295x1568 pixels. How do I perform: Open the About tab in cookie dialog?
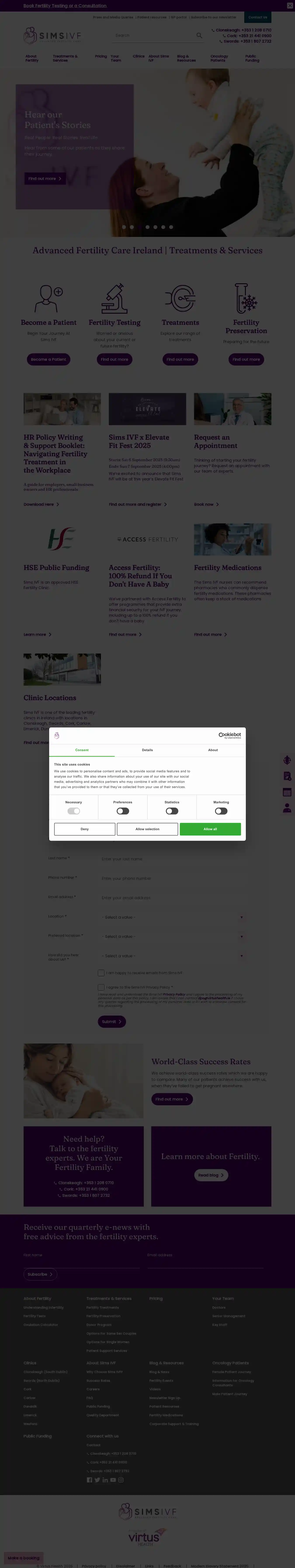pos(213,750)
